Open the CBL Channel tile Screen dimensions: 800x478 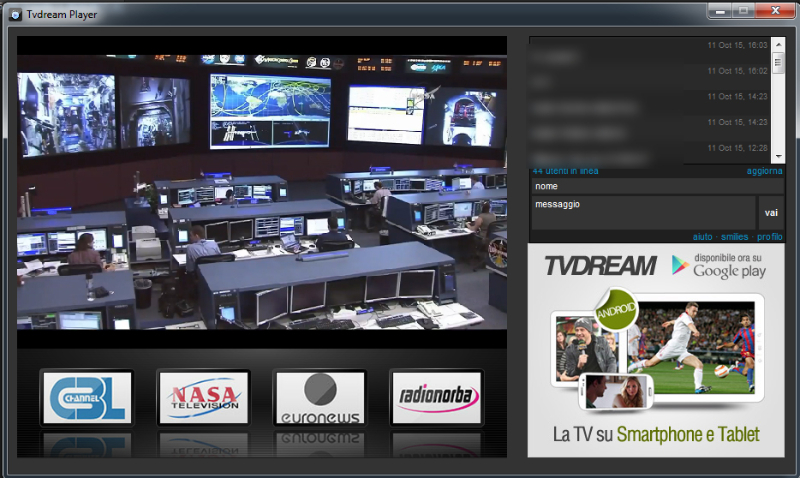pos(86,398)
